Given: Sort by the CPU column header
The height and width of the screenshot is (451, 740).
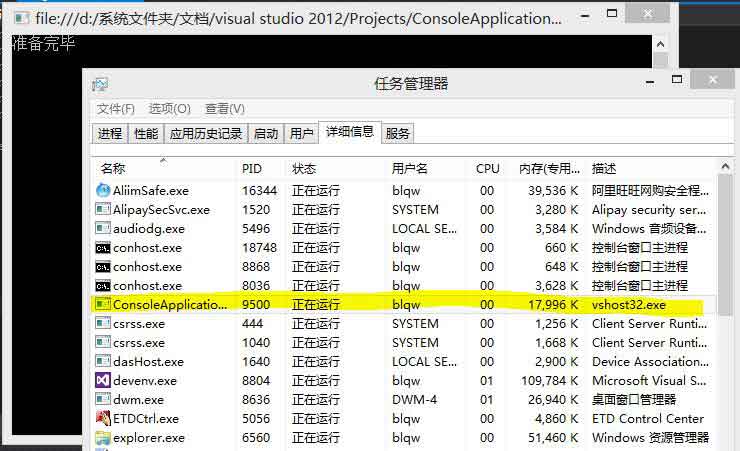Looking at the screenshot, I should tap(488, 169).
